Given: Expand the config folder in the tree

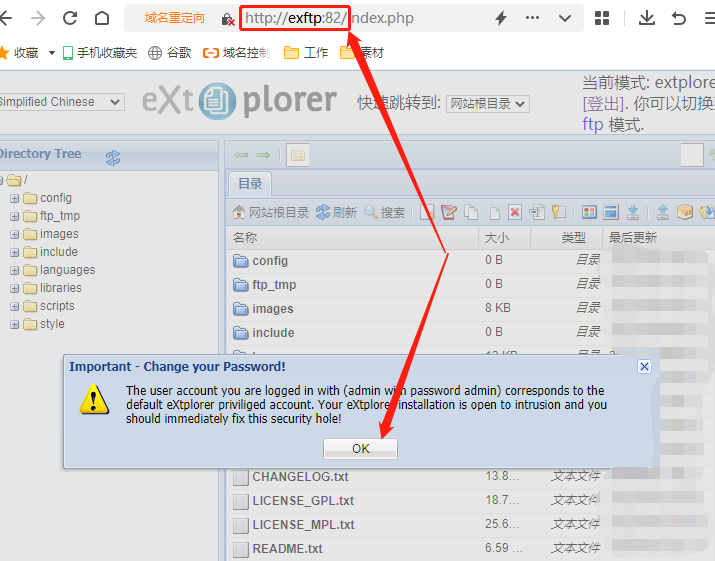Looking at the screenshot, I should coord(15,198).
